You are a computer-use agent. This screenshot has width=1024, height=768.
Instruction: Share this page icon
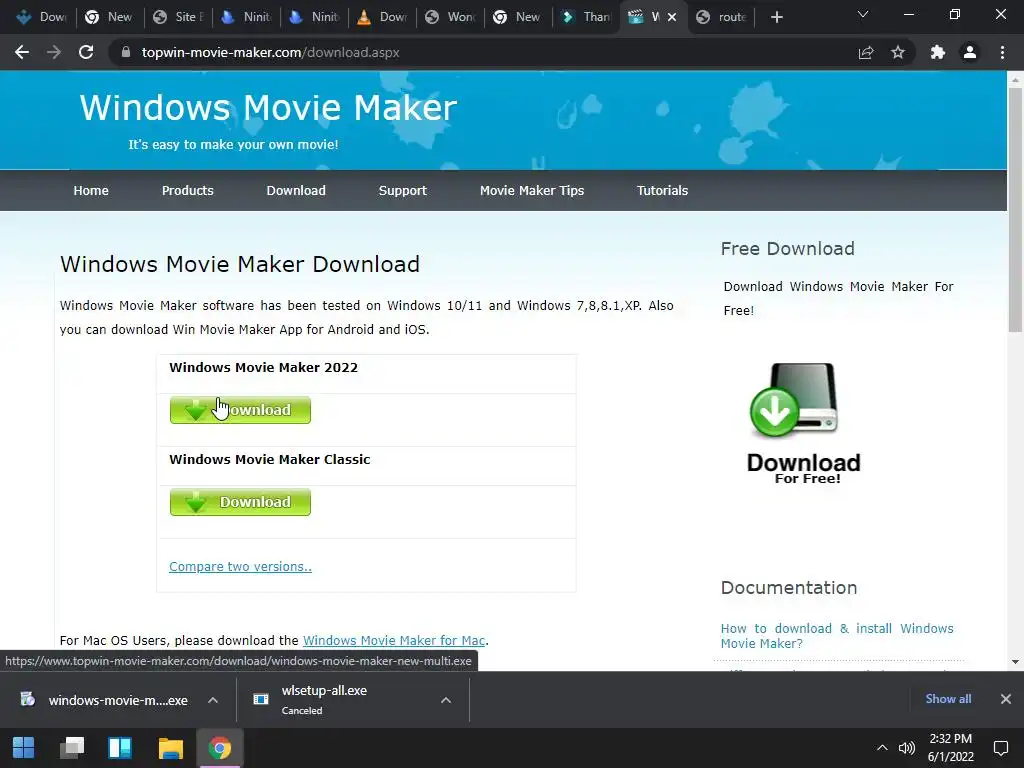866,52
